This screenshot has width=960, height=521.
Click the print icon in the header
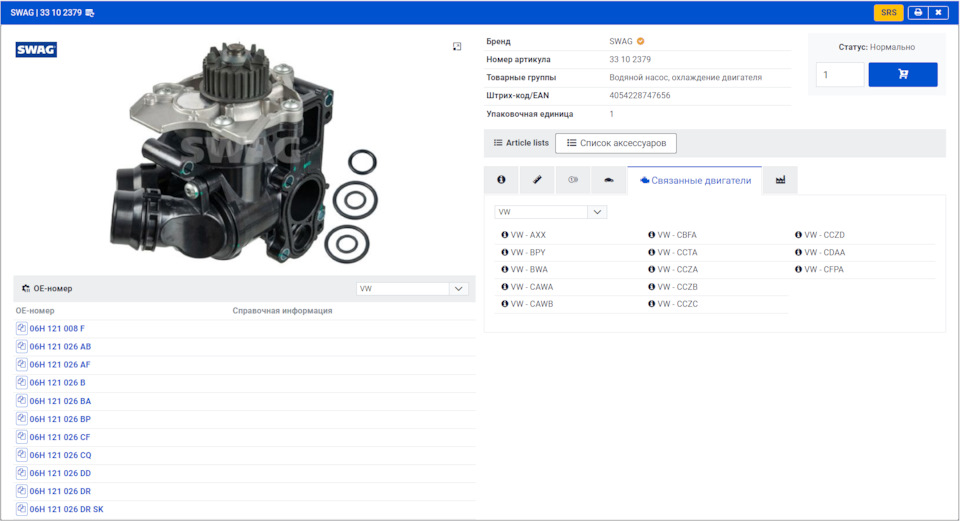coord(917,13)
